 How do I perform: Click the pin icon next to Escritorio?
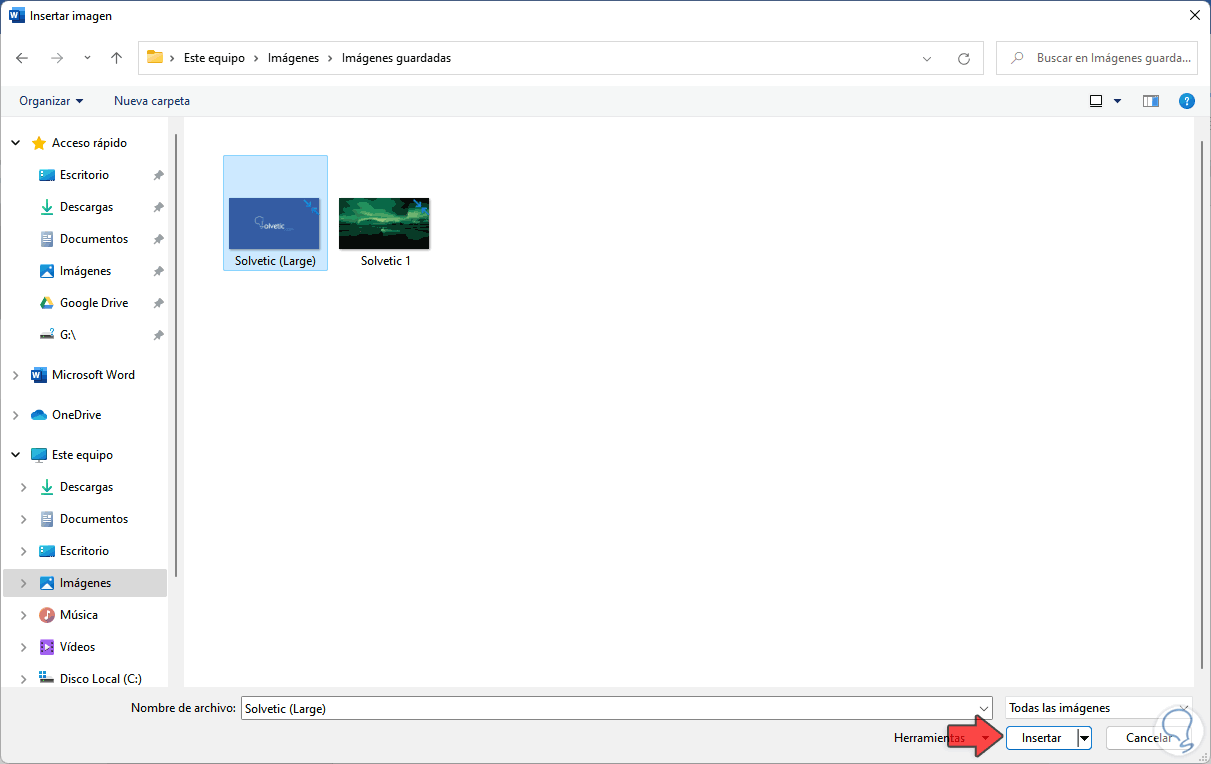point(158,175)
